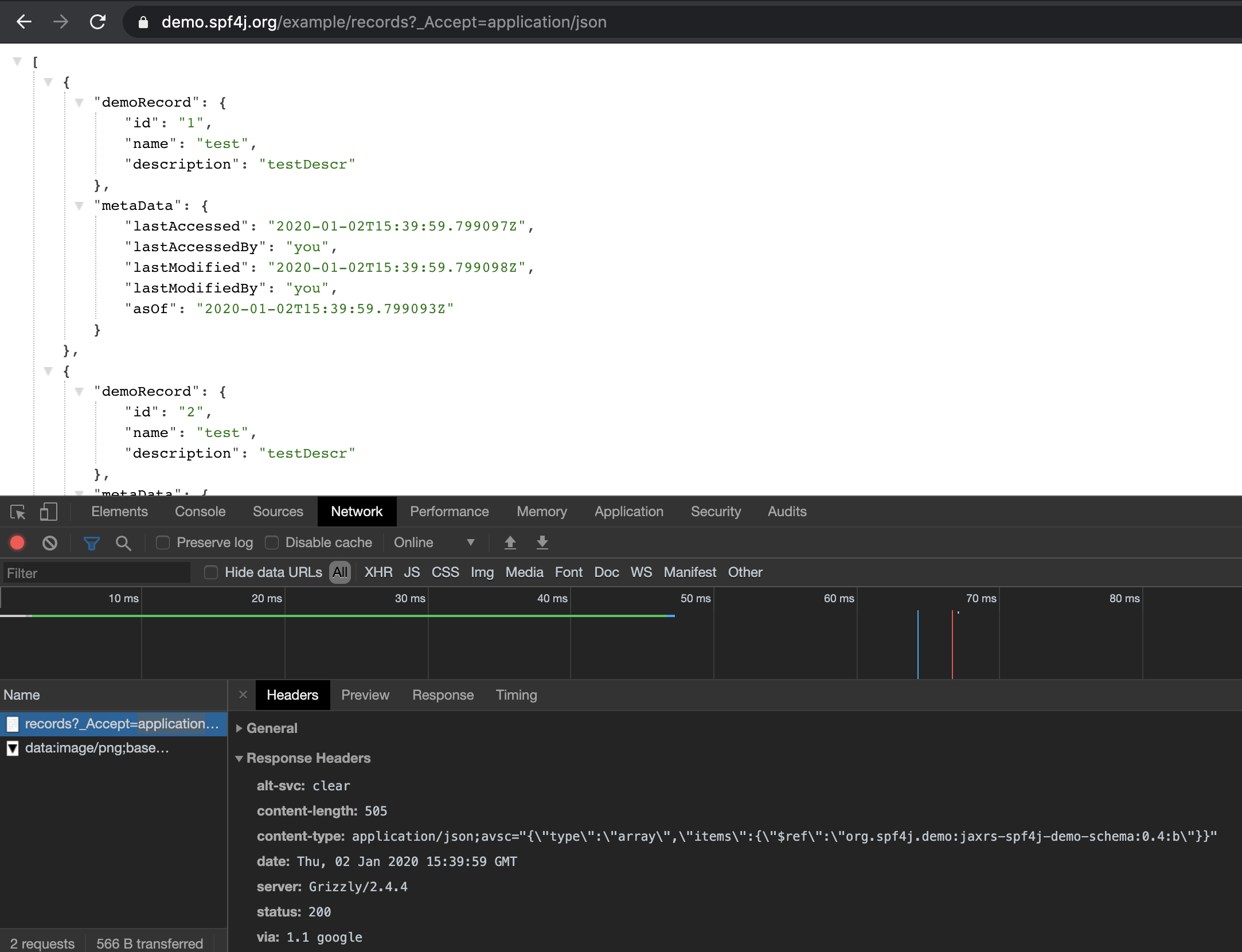Click the red load event timeline marker
The image size is (1242, 952).
point(952,645)
